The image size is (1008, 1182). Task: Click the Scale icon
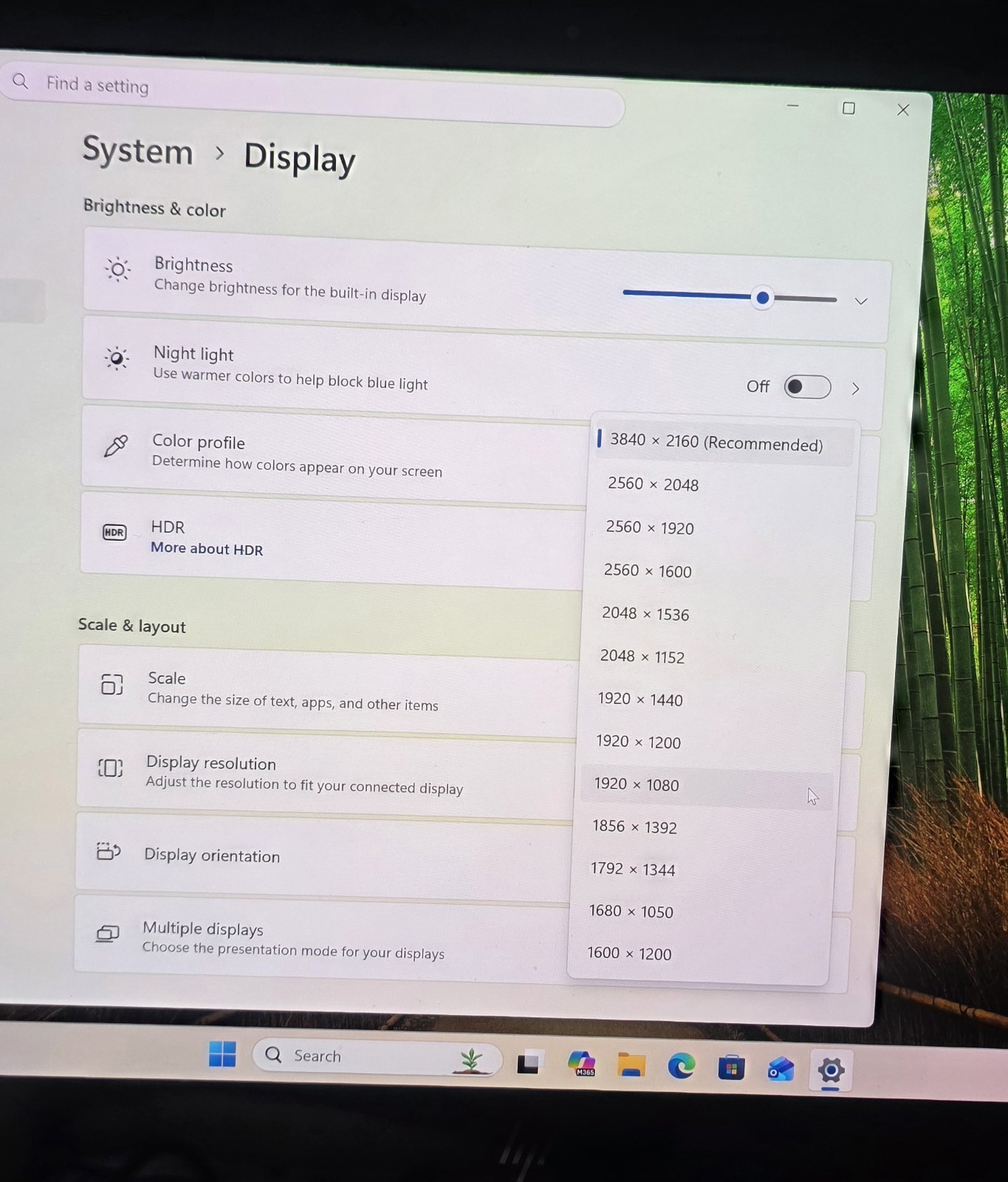pyautogui.click(x=112, y=684)
